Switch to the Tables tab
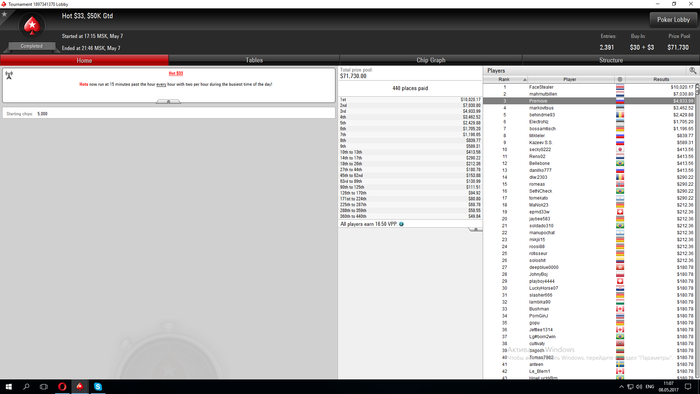The width and height of the screenshot is (700, 394). [254, 60]
